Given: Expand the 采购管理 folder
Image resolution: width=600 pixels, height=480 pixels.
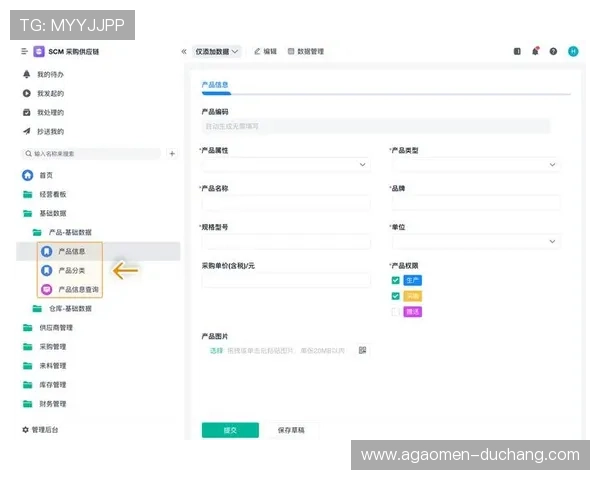Looking at the screenshot, I should (45, 347).
